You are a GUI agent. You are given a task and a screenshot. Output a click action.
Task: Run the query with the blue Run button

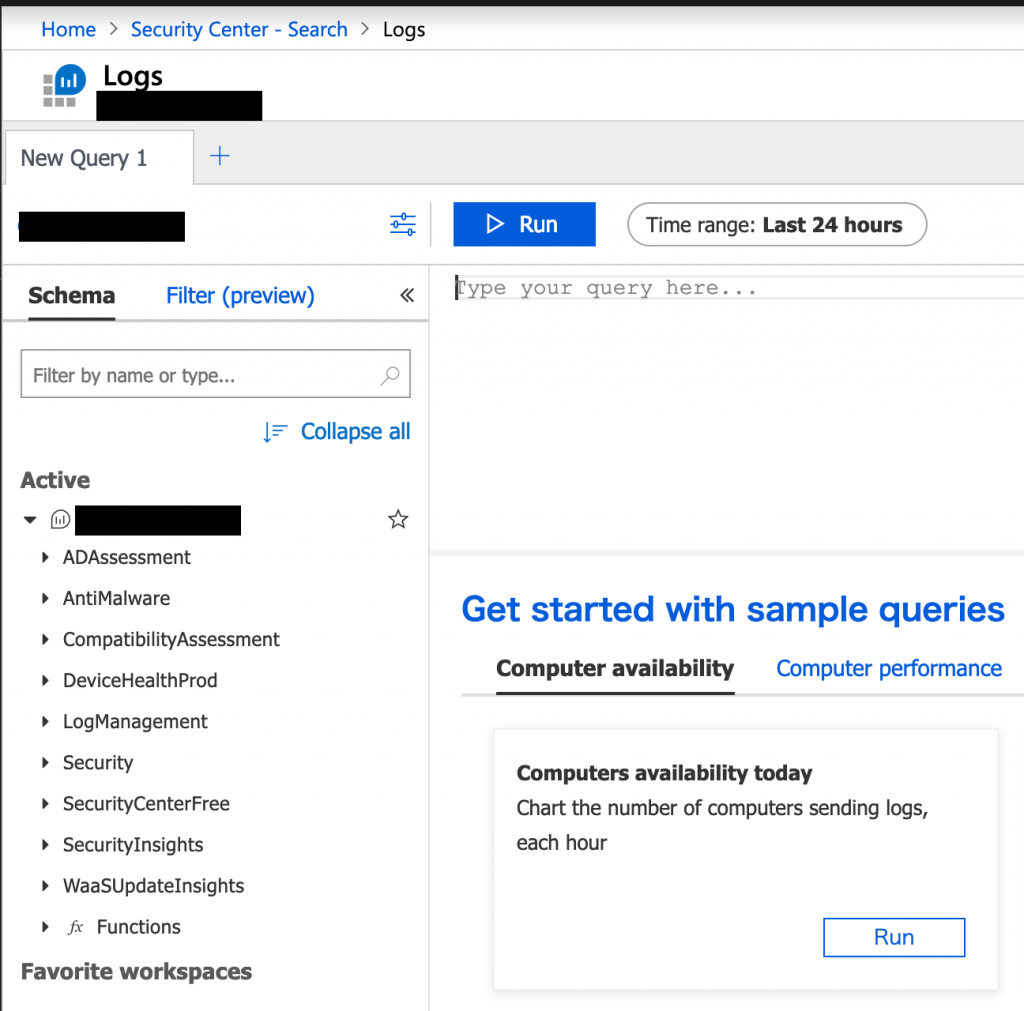[524, 224]
